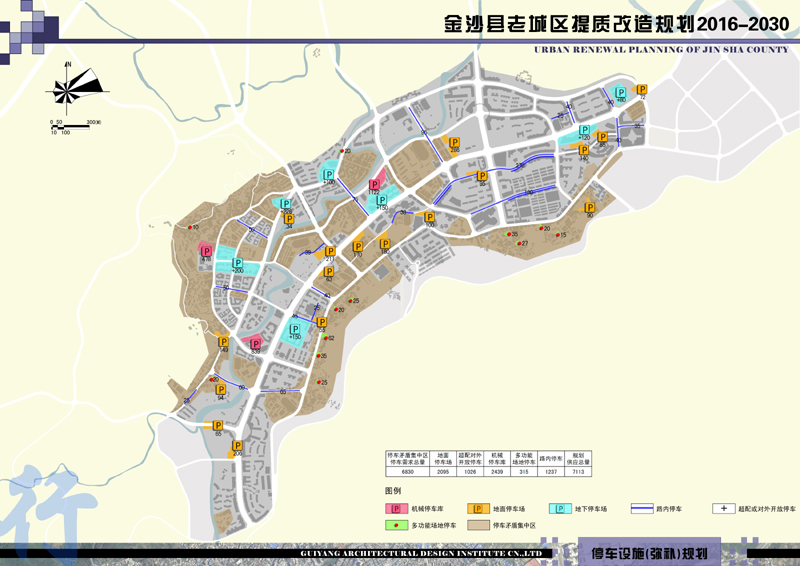Click the 地下停车场 cyan legend icon

pyautogui.click(x=562, y=509)
